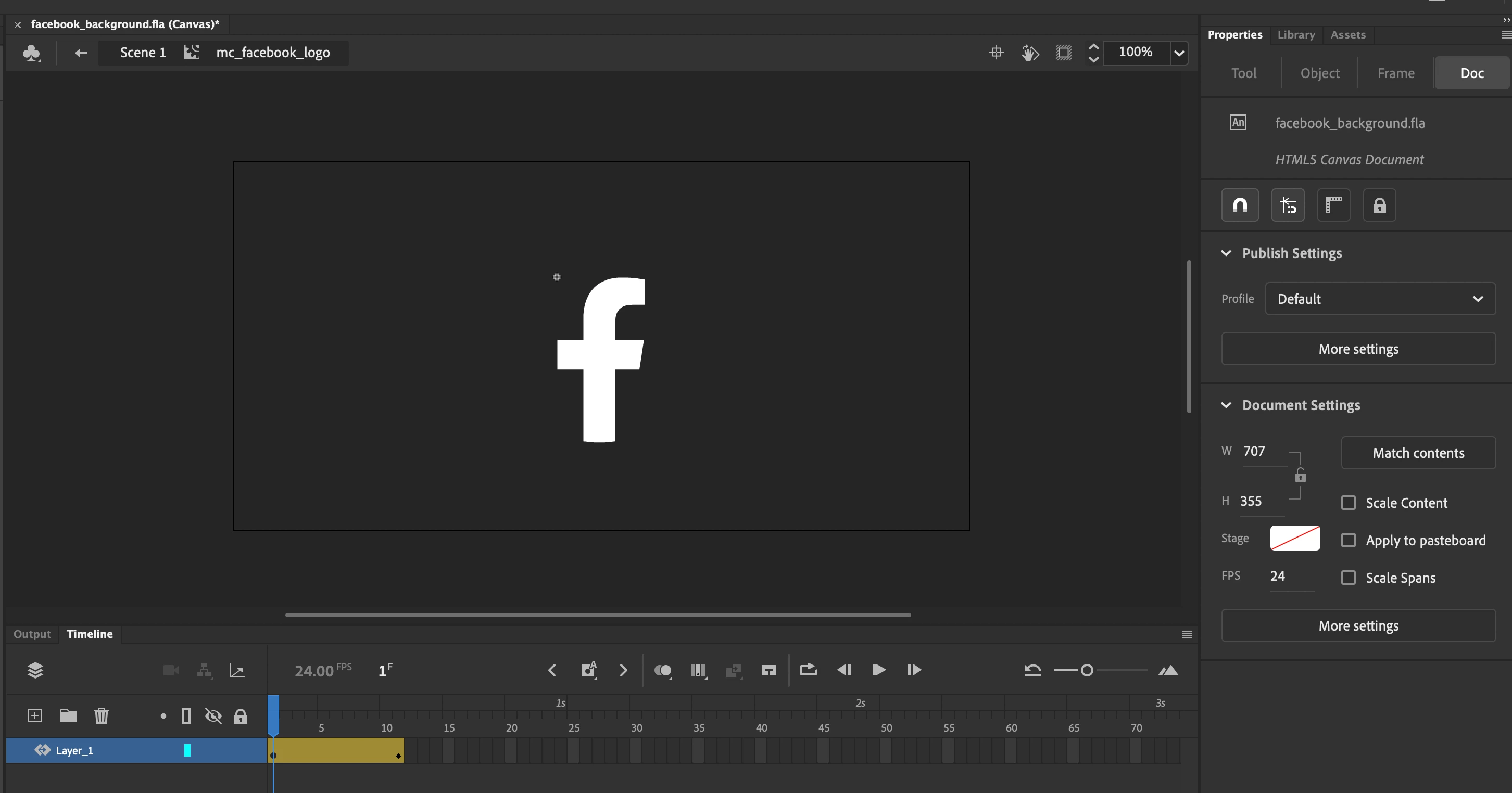This screenshot has width=1512, height=793.
Task: Delete layer with the trash icon
Action: pyautogui.click(x=102, y=715)
